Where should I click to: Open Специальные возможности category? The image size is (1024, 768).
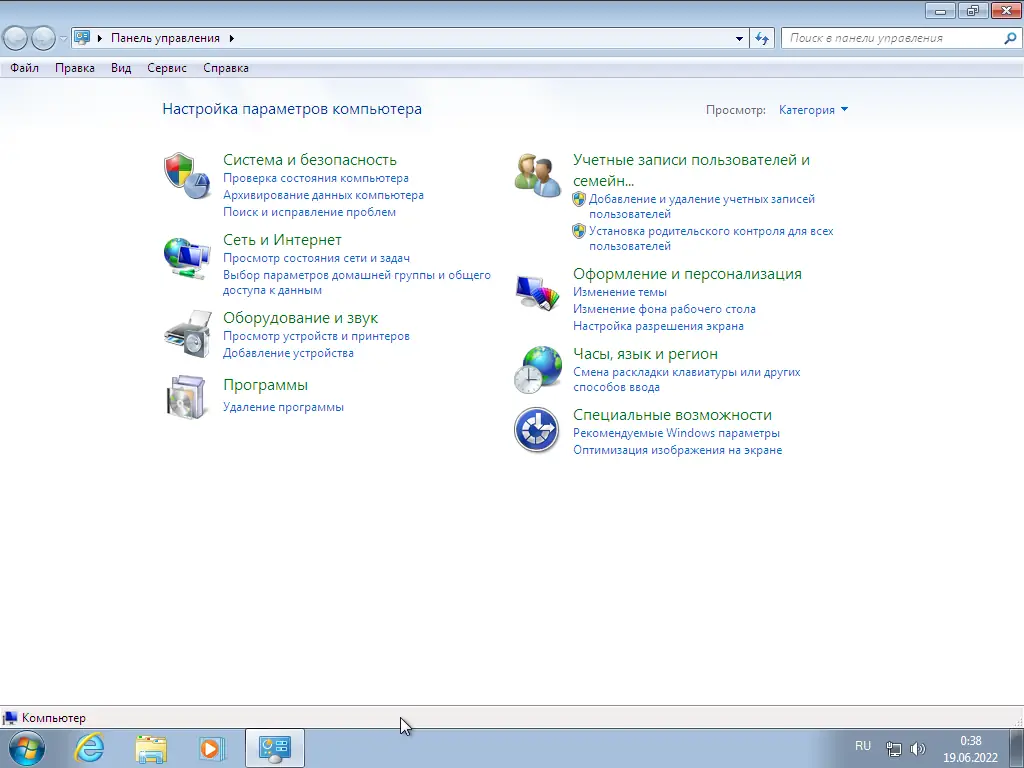(x=672, y=415)
